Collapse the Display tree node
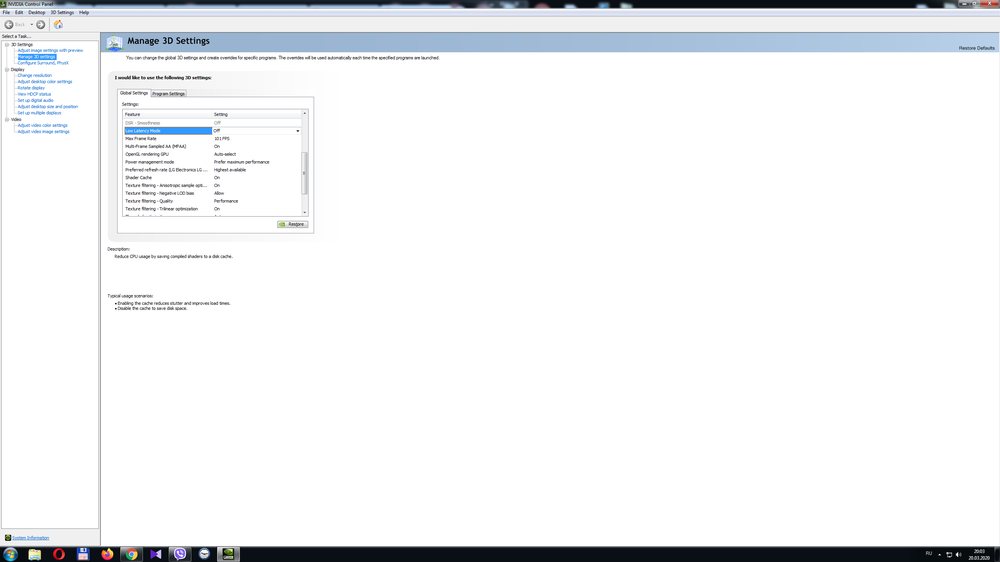This screenshot has width=1000, height=562. (x=7, y=70)
